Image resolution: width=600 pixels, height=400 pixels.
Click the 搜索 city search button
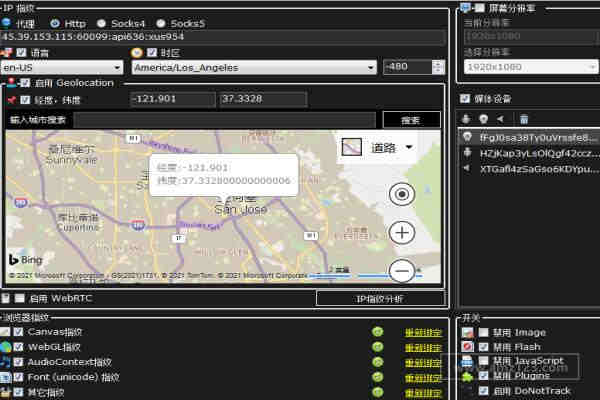pos(410,119)
